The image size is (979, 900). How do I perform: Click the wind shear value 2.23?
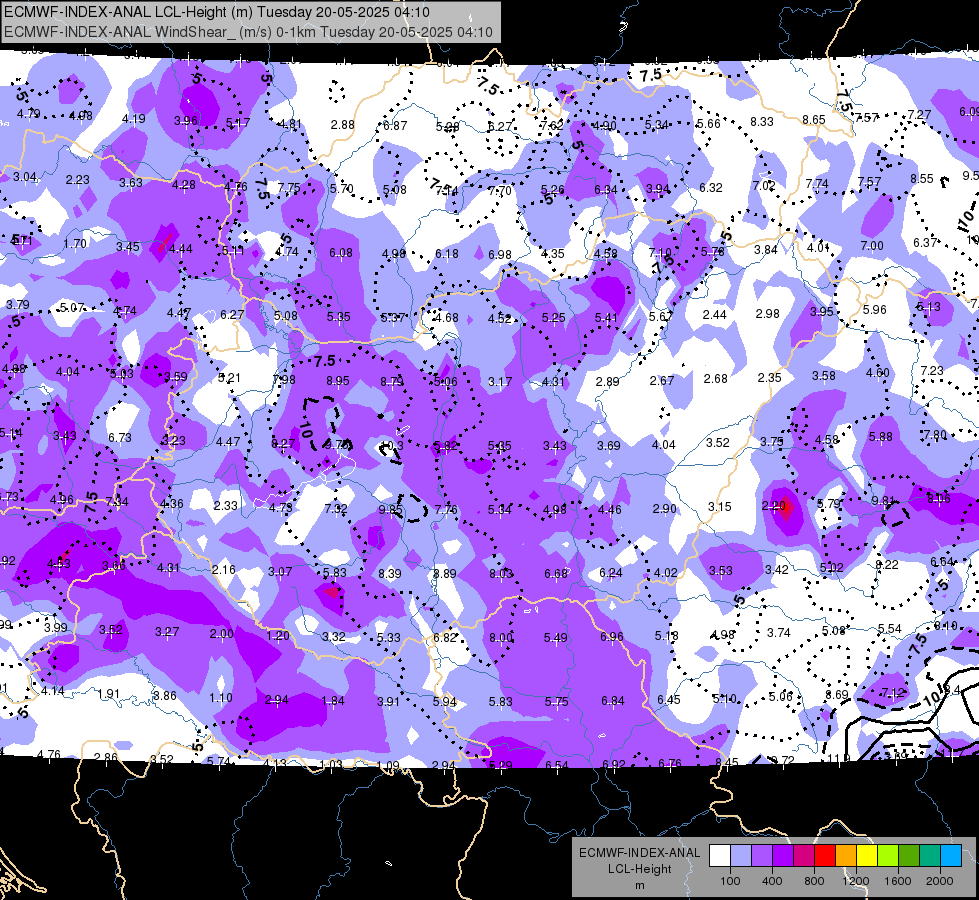(x=77, y=179)
